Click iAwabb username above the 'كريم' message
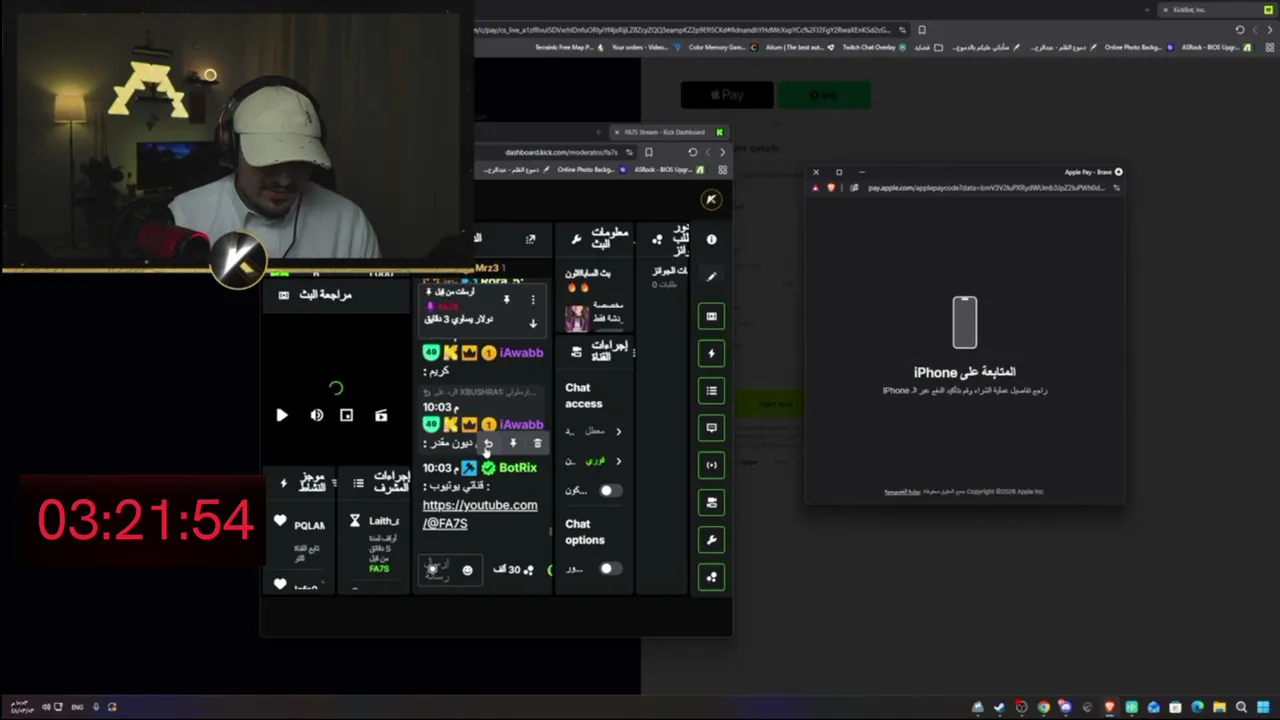This screenshot has height=720, width=1280. (x=521, y=353)
